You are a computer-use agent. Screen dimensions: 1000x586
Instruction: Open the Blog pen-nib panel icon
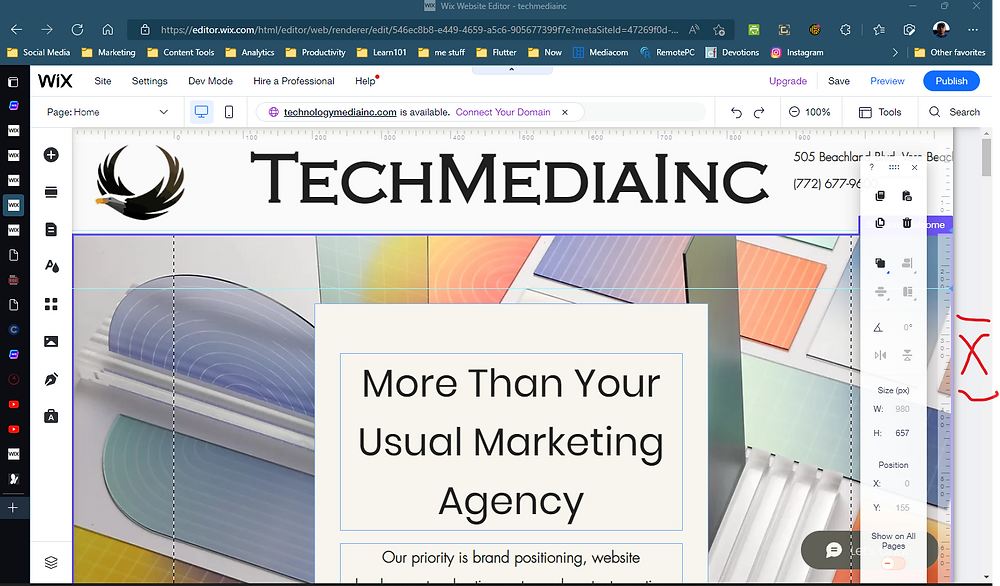tap(51, 379)
